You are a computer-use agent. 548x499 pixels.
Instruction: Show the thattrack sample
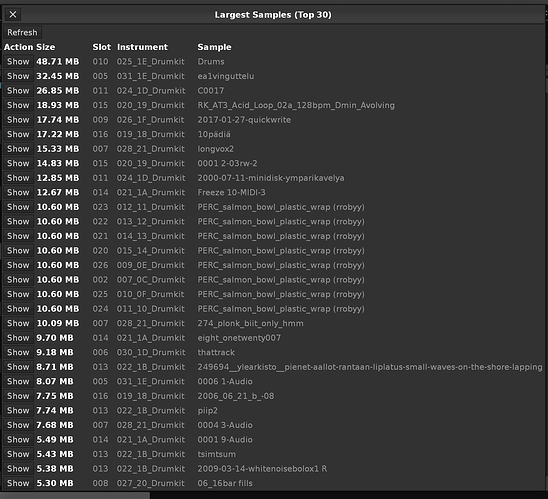coord(19,352)
